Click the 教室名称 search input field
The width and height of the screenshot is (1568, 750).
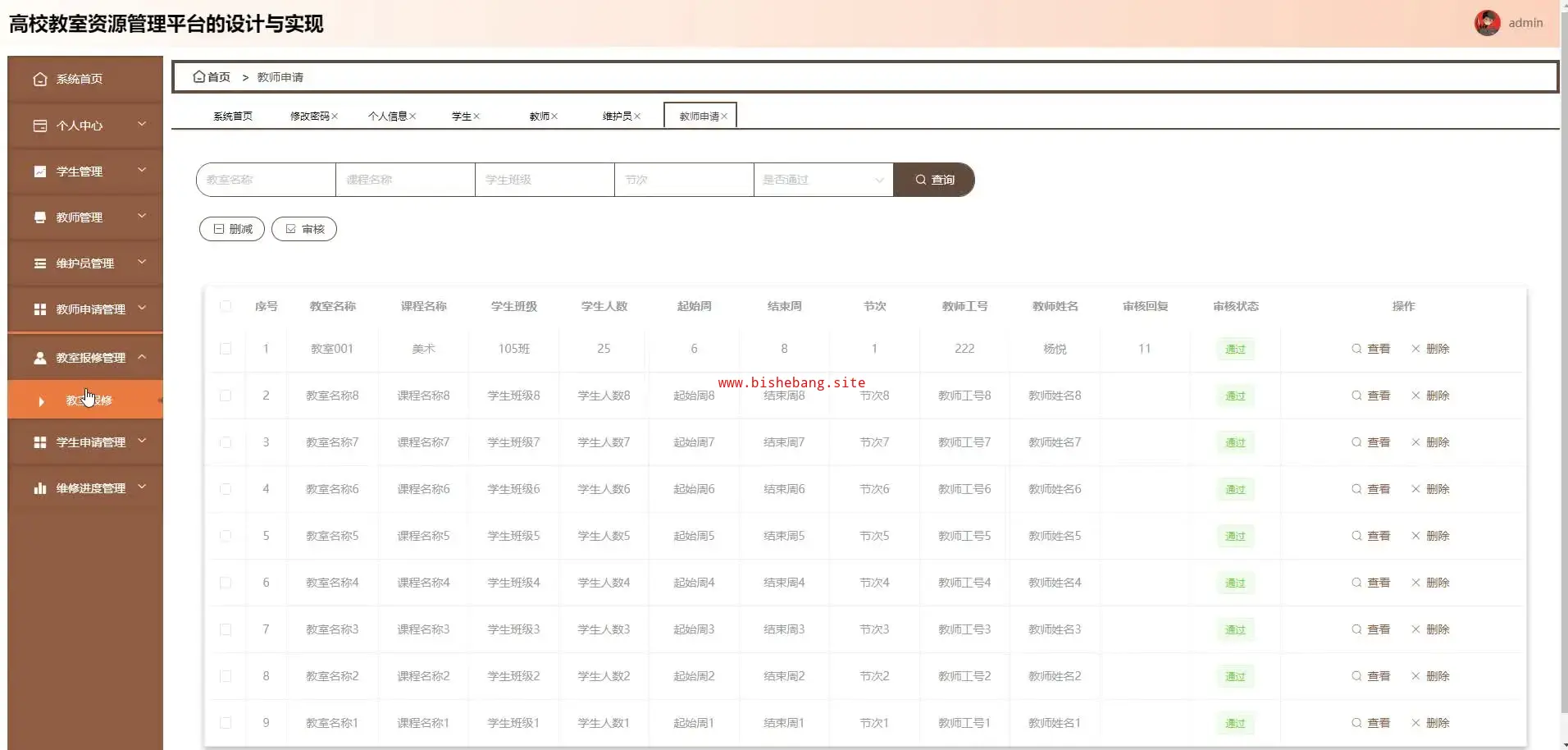coord(267,180)
